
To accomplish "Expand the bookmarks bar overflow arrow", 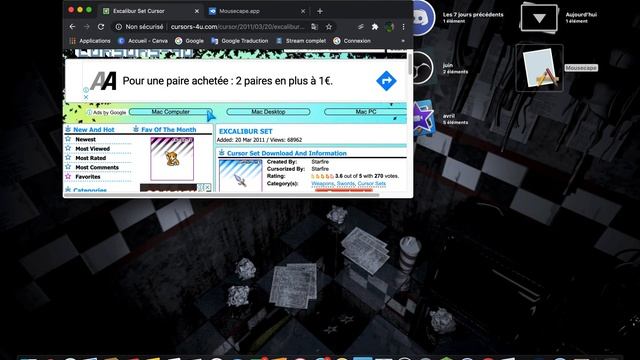I will tap(403, 41).
